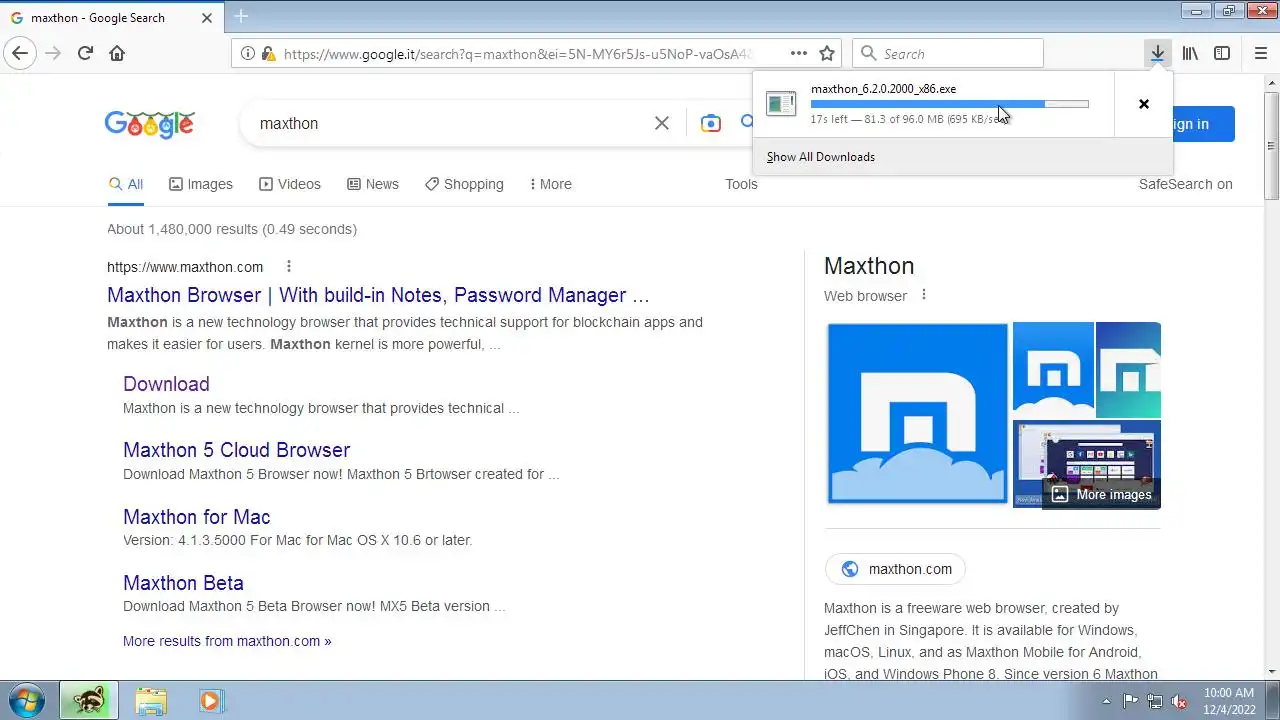Click Show All Downloads

[821, 157]
